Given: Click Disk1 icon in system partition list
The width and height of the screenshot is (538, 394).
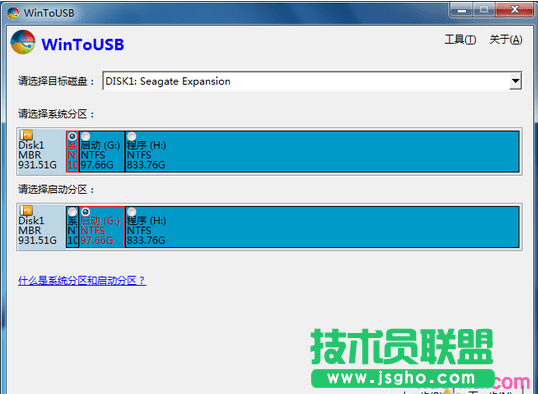Looking at the screenshot, I should pyautogui.click(x=26, y=135).
